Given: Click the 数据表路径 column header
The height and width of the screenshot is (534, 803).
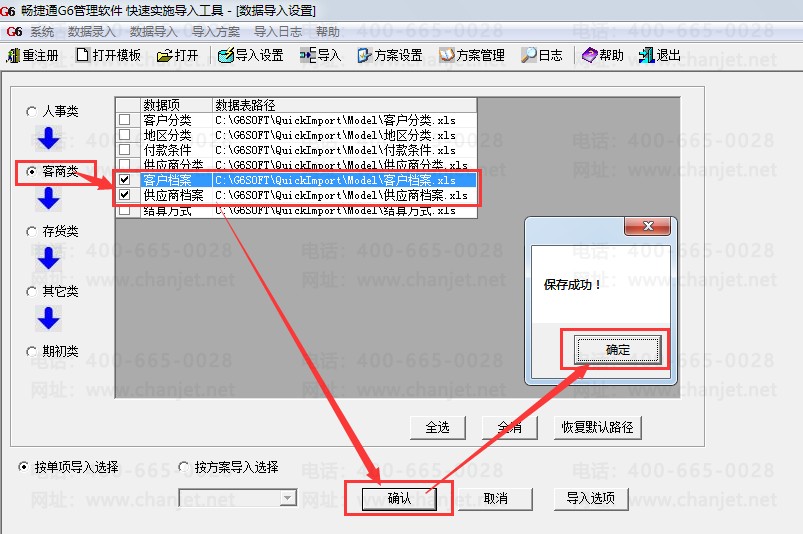Looking at the screenshot, I should [x=344, y=105].
